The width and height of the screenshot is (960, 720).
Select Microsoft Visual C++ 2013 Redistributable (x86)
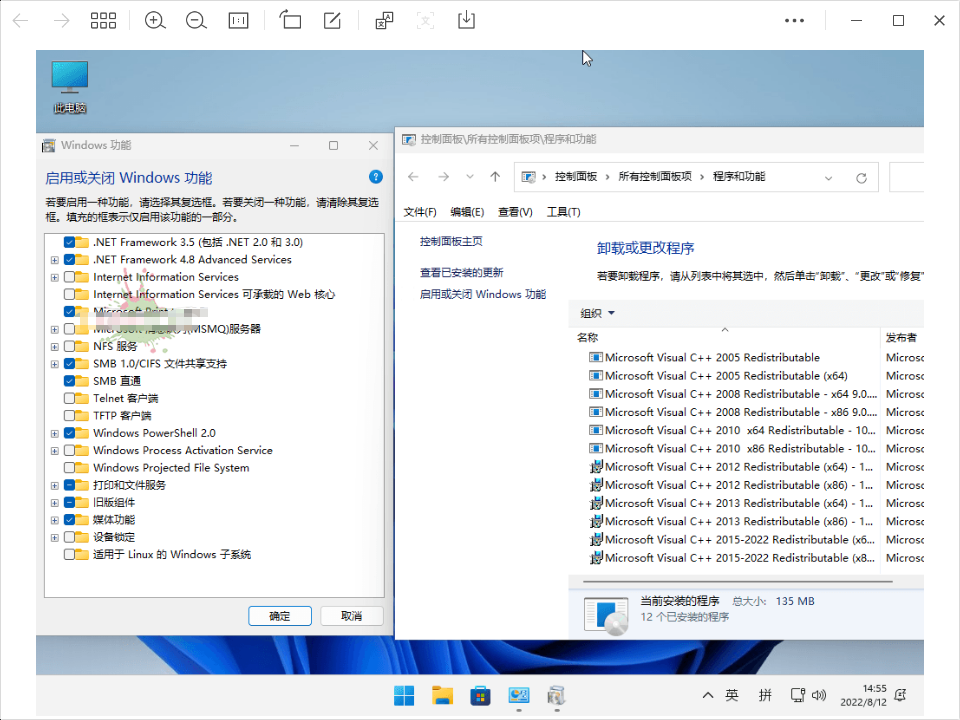(732, 522)
